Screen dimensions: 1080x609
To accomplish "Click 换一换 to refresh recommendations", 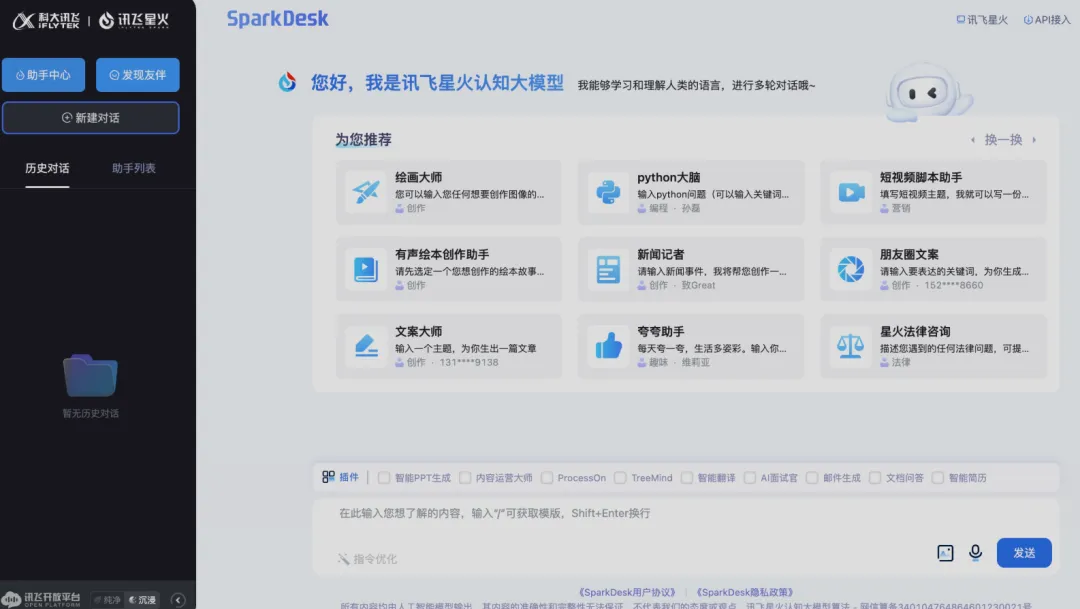I will click(x=1003, y=140).
